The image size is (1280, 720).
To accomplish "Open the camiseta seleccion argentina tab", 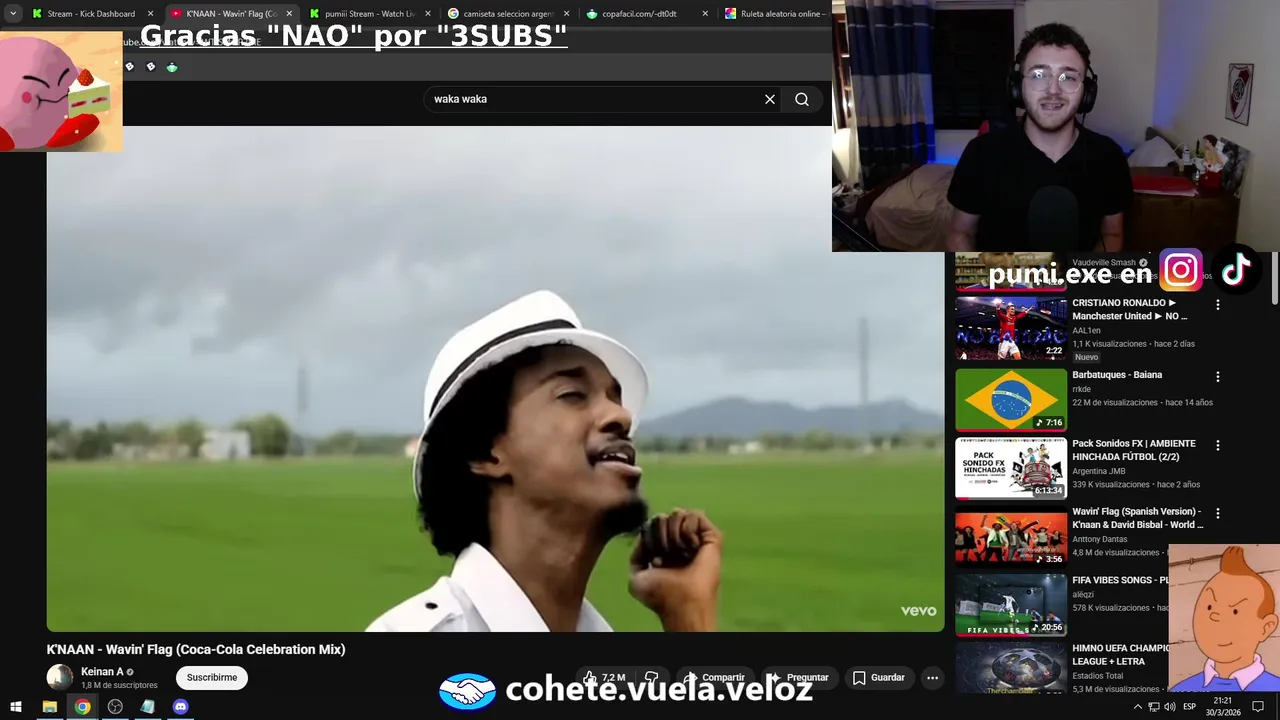I will (x=508, y=14).
